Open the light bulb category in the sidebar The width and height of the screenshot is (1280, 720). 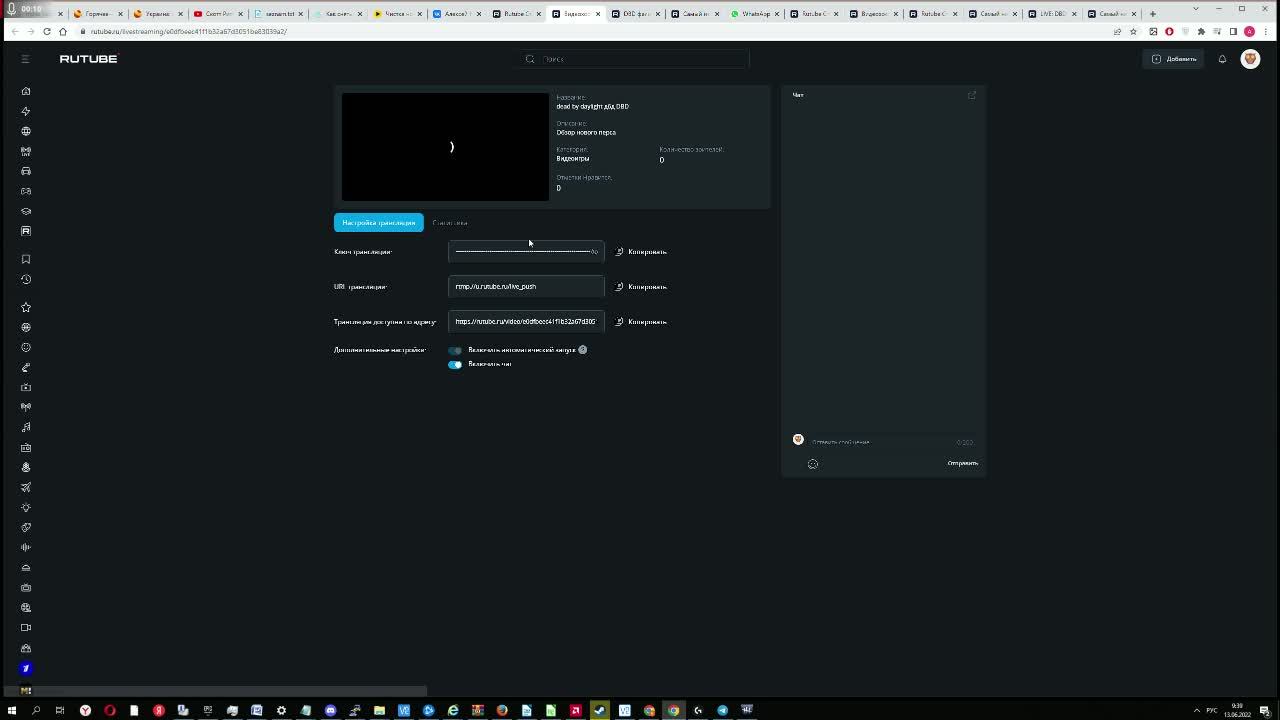tap(26, 507)
